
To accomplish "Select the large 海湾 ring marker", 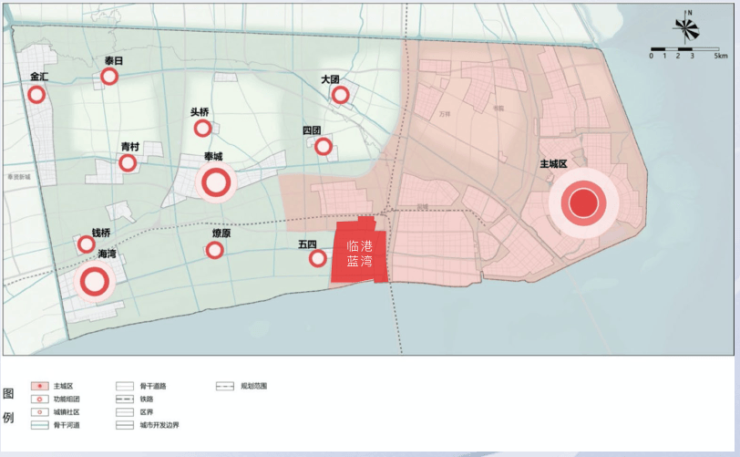I will click(x=95, y=281).
